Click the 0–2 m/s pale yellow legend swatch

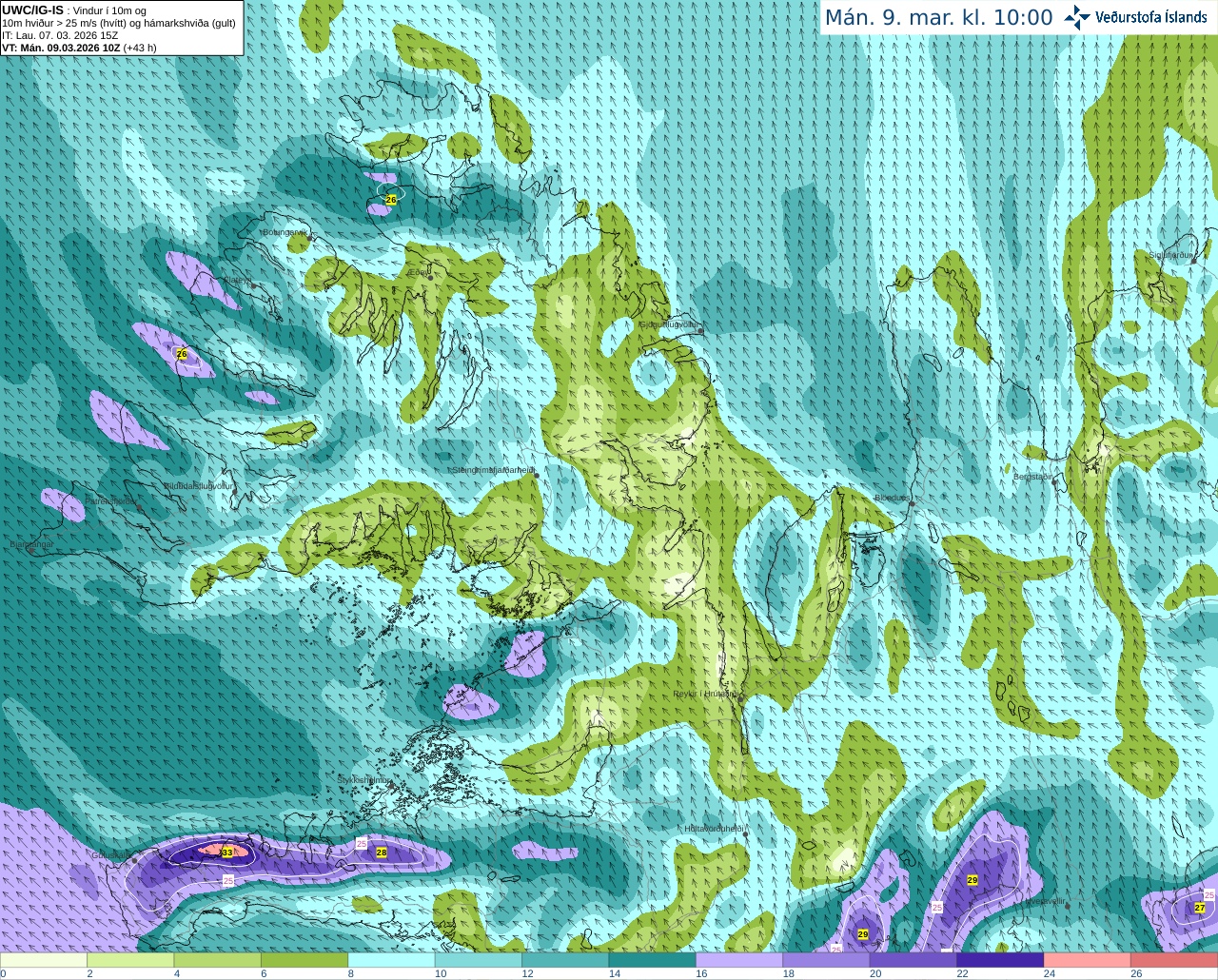[44, 960]
